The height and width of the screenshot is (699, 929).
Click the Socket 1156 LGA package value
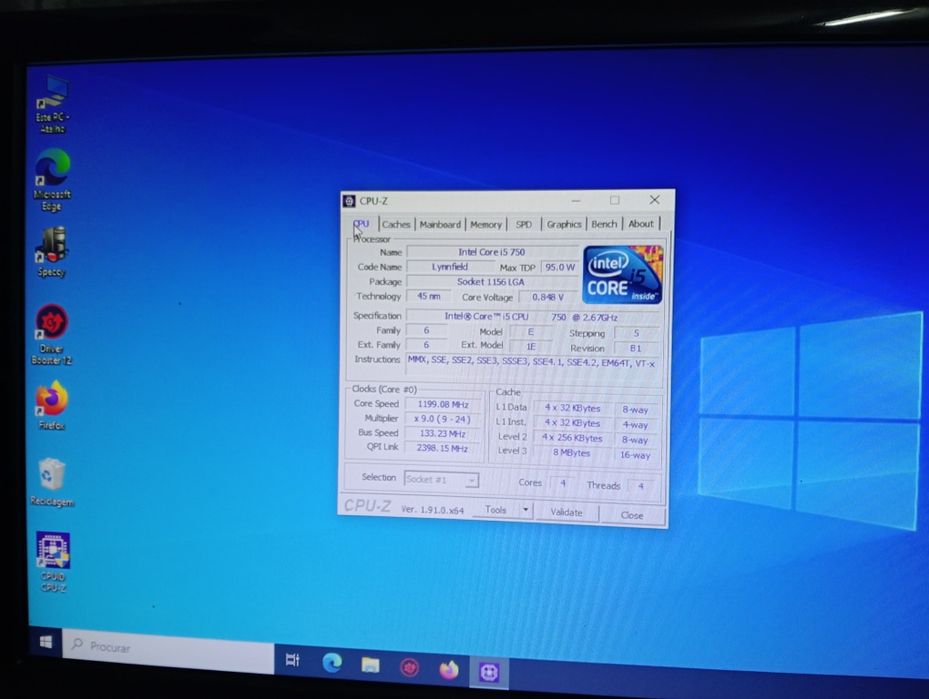[x=491, y=281]
